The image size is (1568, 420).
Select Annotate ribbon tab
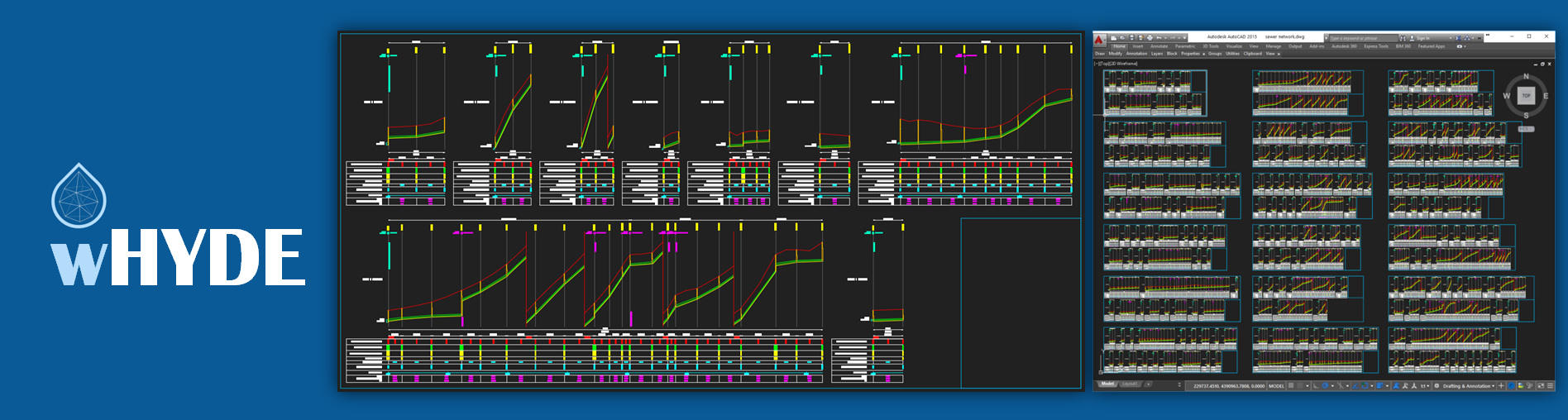pyautogui.click(x=1159, y=46)
